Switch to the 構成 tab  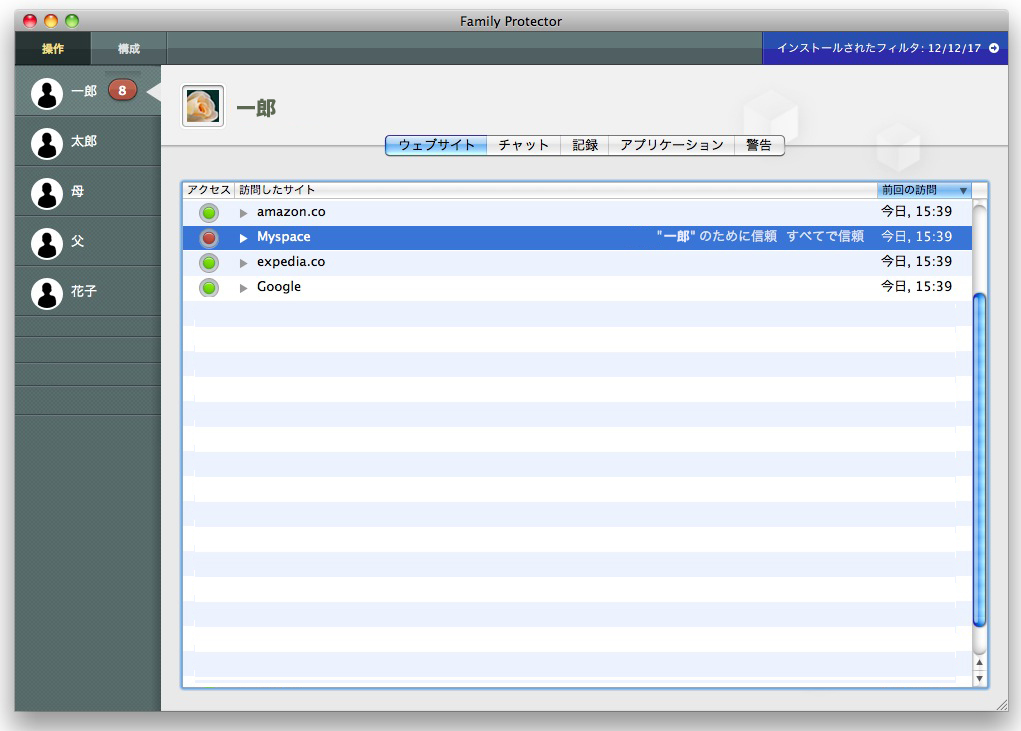129,48
